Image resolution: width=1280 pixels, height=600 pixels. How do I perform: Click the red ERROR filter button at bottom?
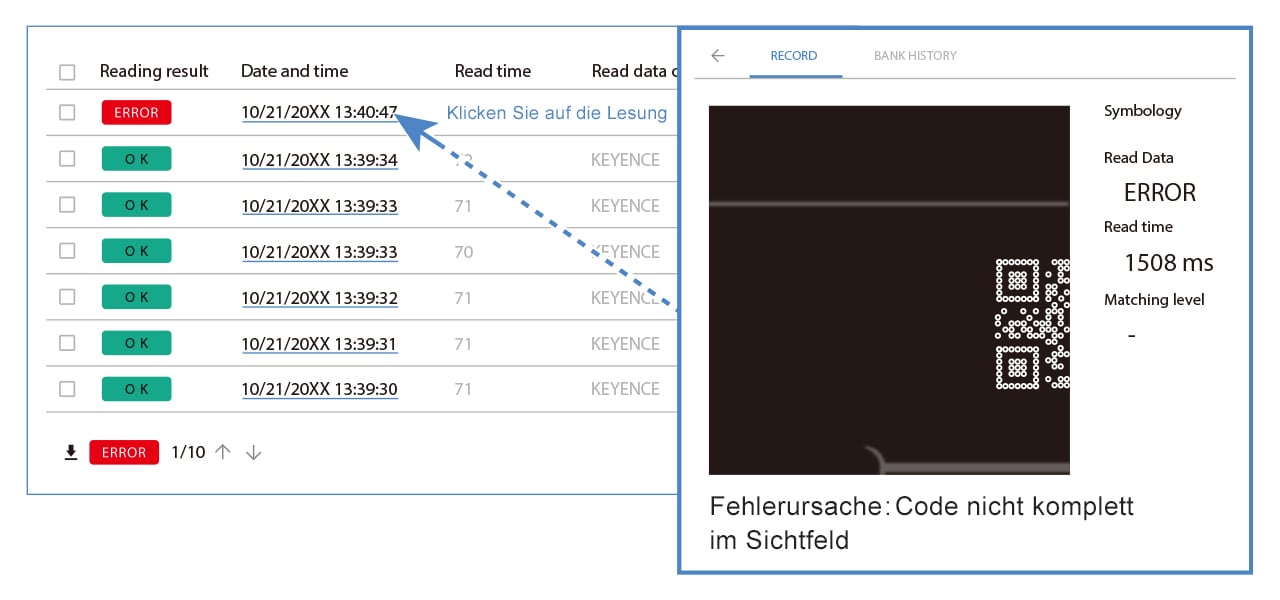pyautogui.click(x=124, y=452)
